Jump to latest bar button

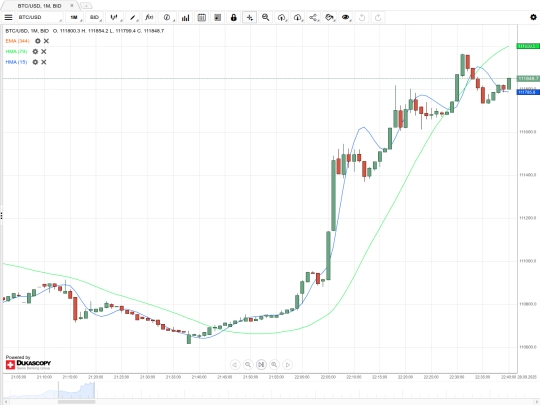pyautogui.click(x=261, y=364)
